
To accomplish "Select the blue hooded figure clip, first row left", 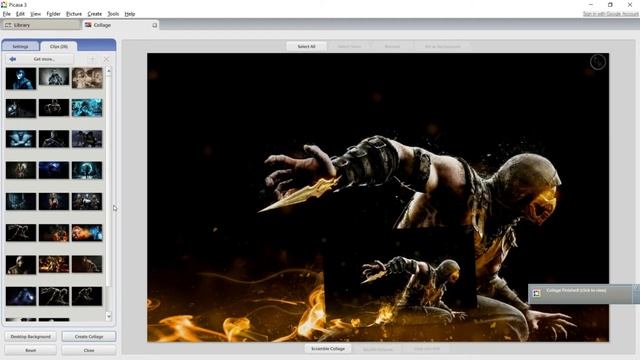I will (21, 78).
